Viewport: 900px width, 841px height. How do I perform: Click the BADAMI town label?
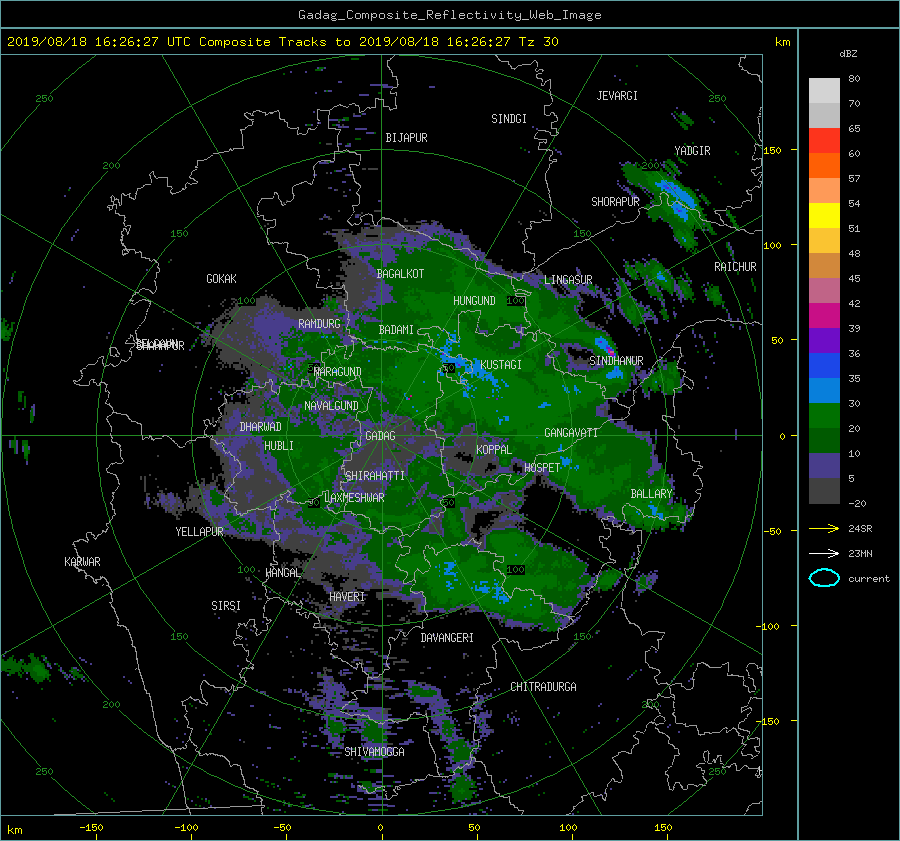396,330
